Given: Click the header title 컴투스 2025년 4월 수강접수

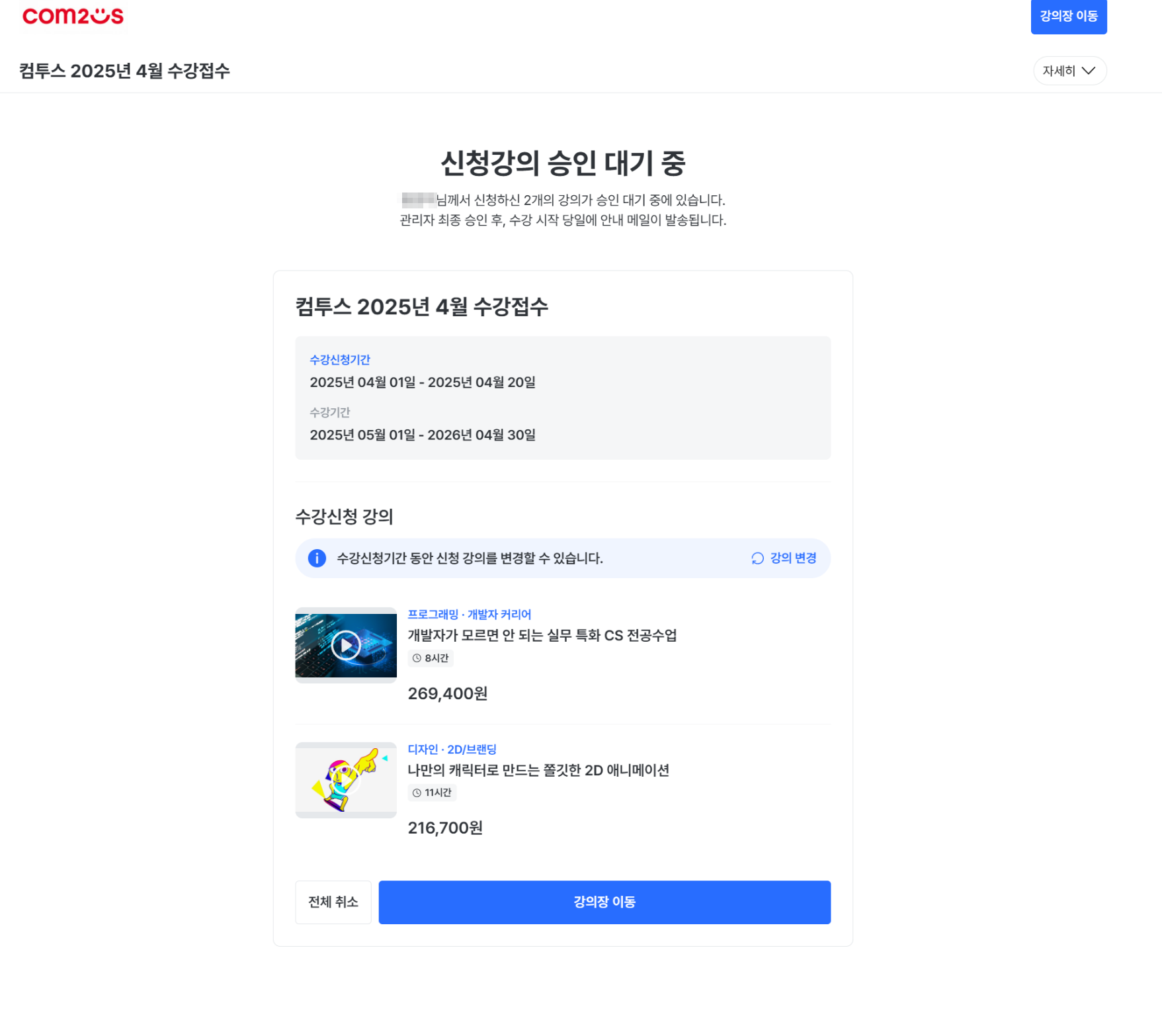Looking at the screenshot, I should point(124,71).
